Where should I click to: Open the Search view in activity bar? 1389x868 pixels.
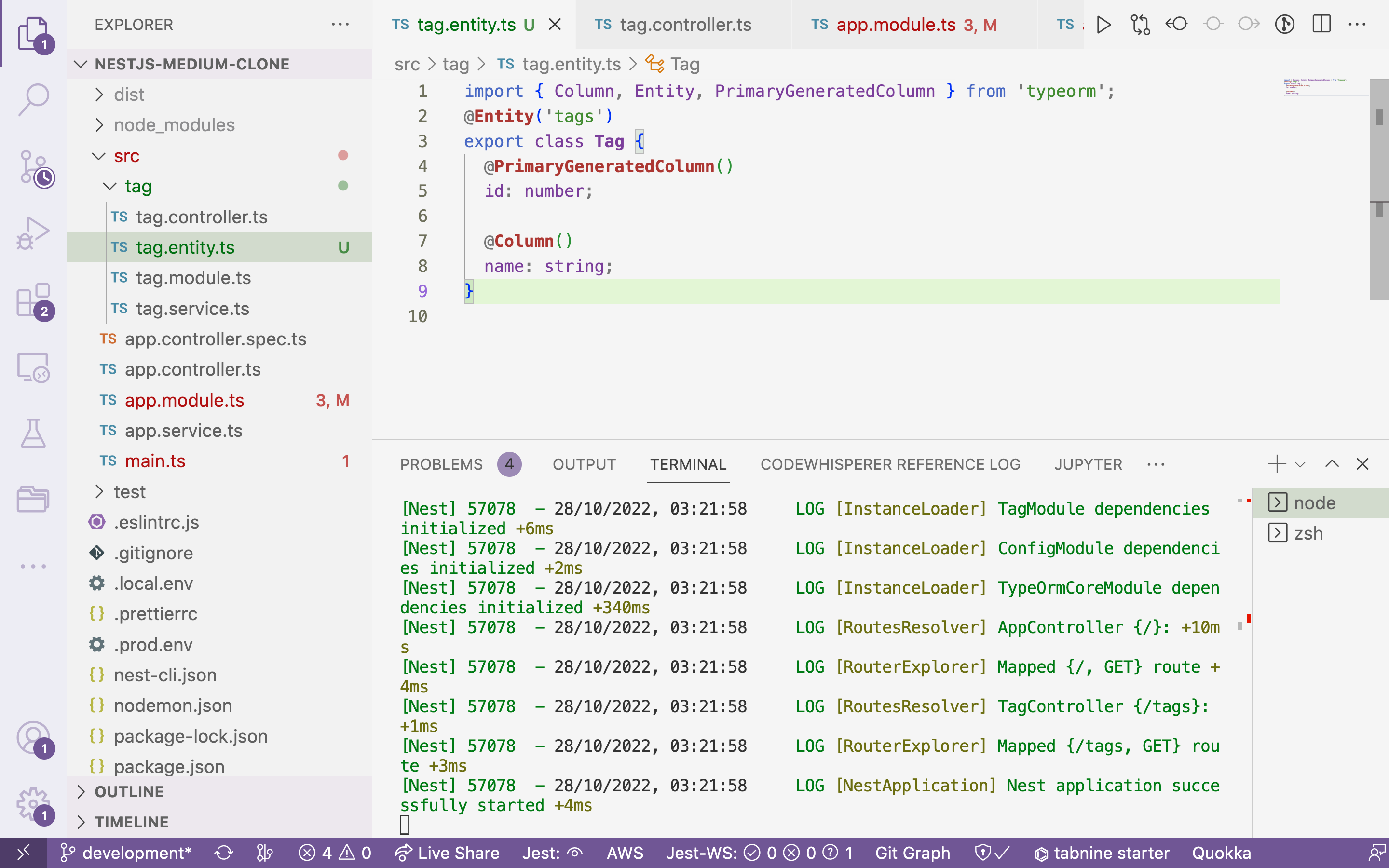click(x=33, y=99)
